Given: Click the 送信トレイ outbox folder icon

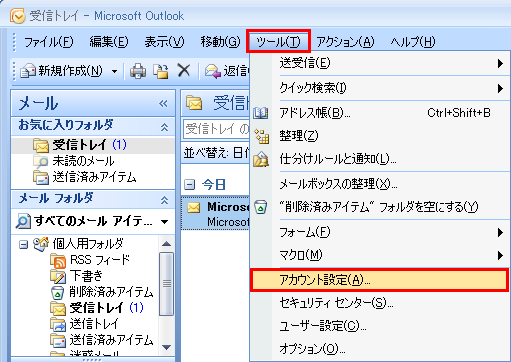Looking at the screenshot, I should click(58, 324).
